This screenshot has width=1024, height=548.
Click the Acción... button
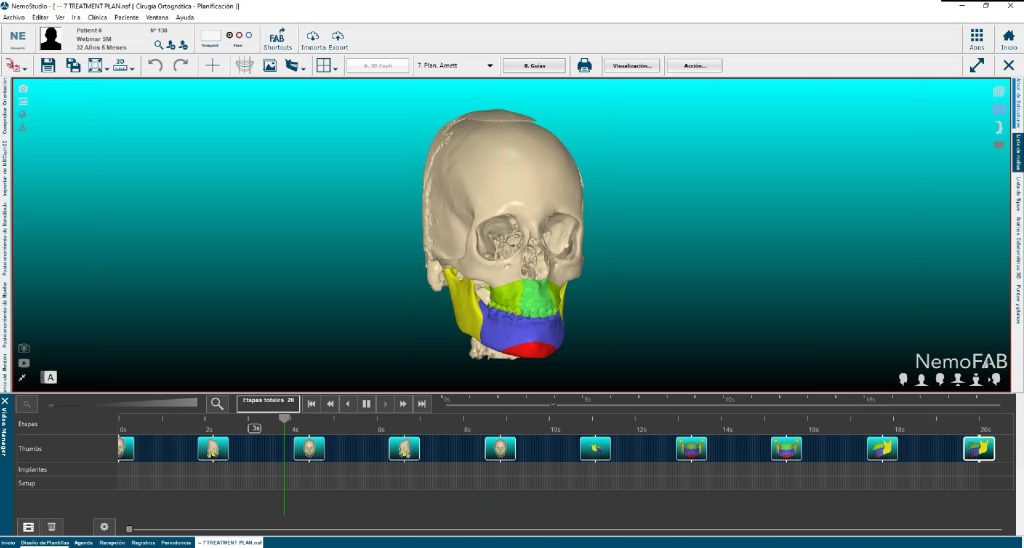[694, 66]
